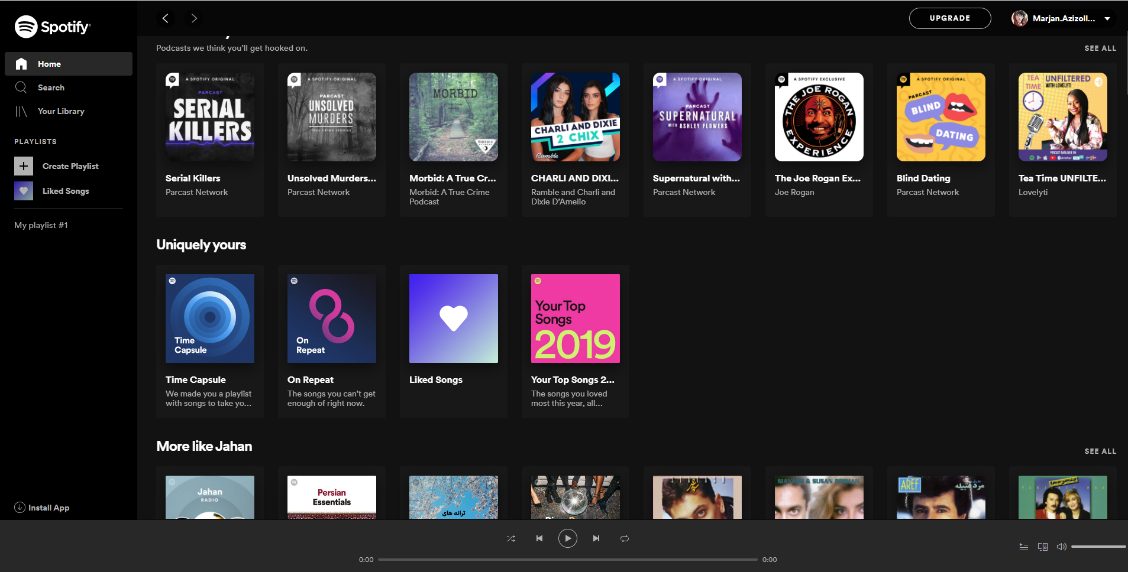Skip to the previous track
Viewport: 1128px width, 572px height.
539,538
